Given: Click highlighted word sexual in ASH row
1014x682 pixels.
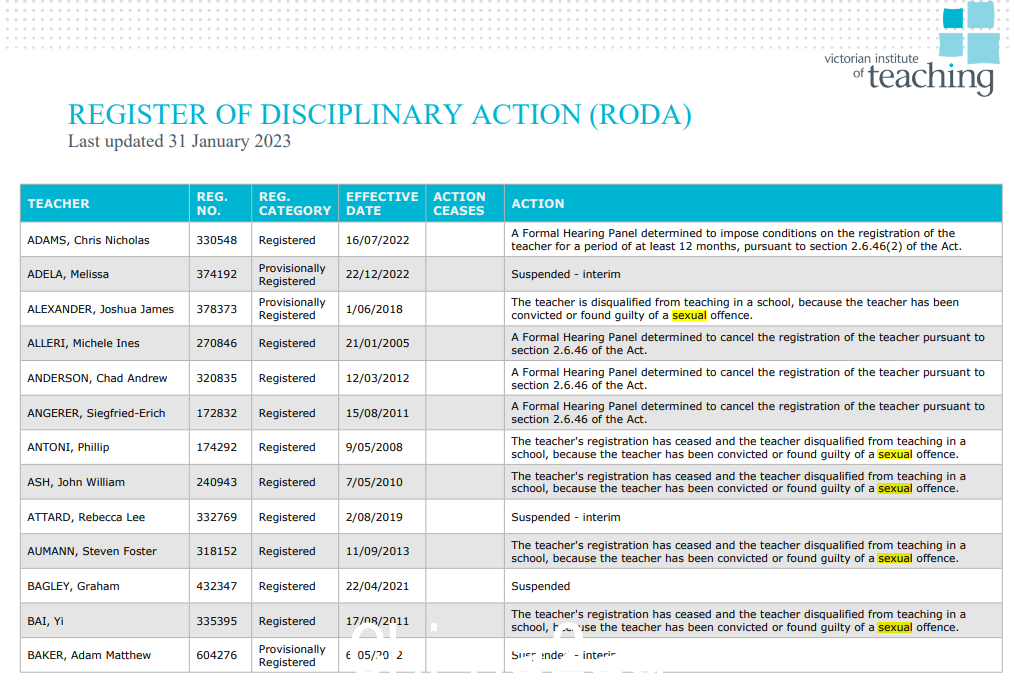Looking at the screenshot, I should point(895,489).
